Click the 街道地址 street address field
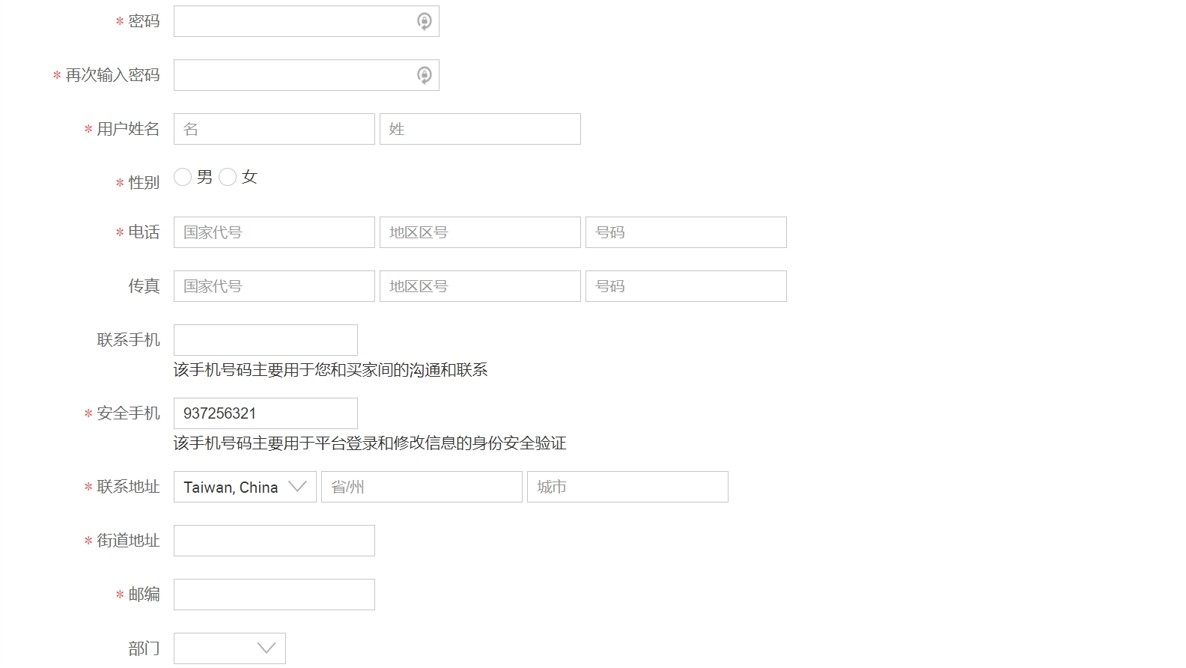The width and height of the screenshot is (1186, 668). (274, 541)
